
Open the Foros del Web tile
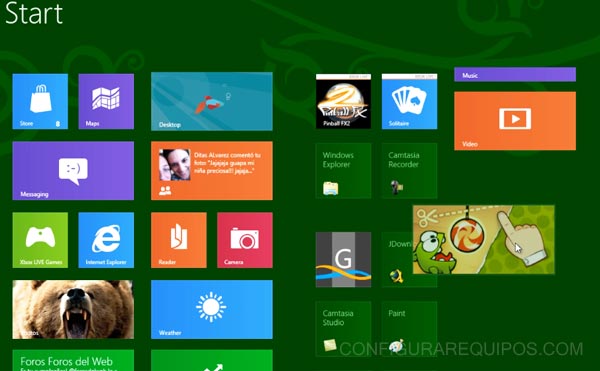(x=73, y=360)
